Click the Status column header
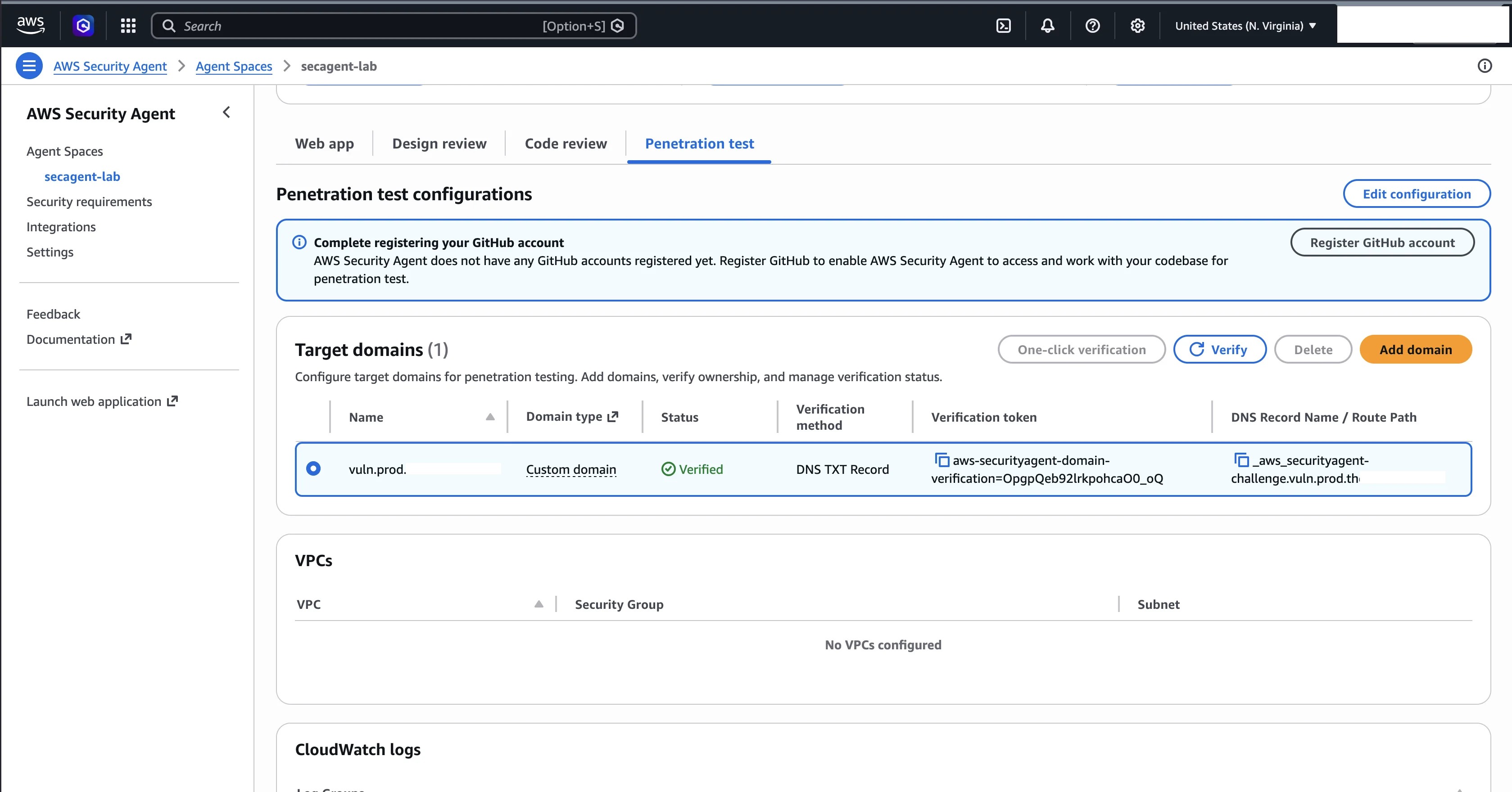The width and height of the screenshot is (1512, 792). click(680, 417)
